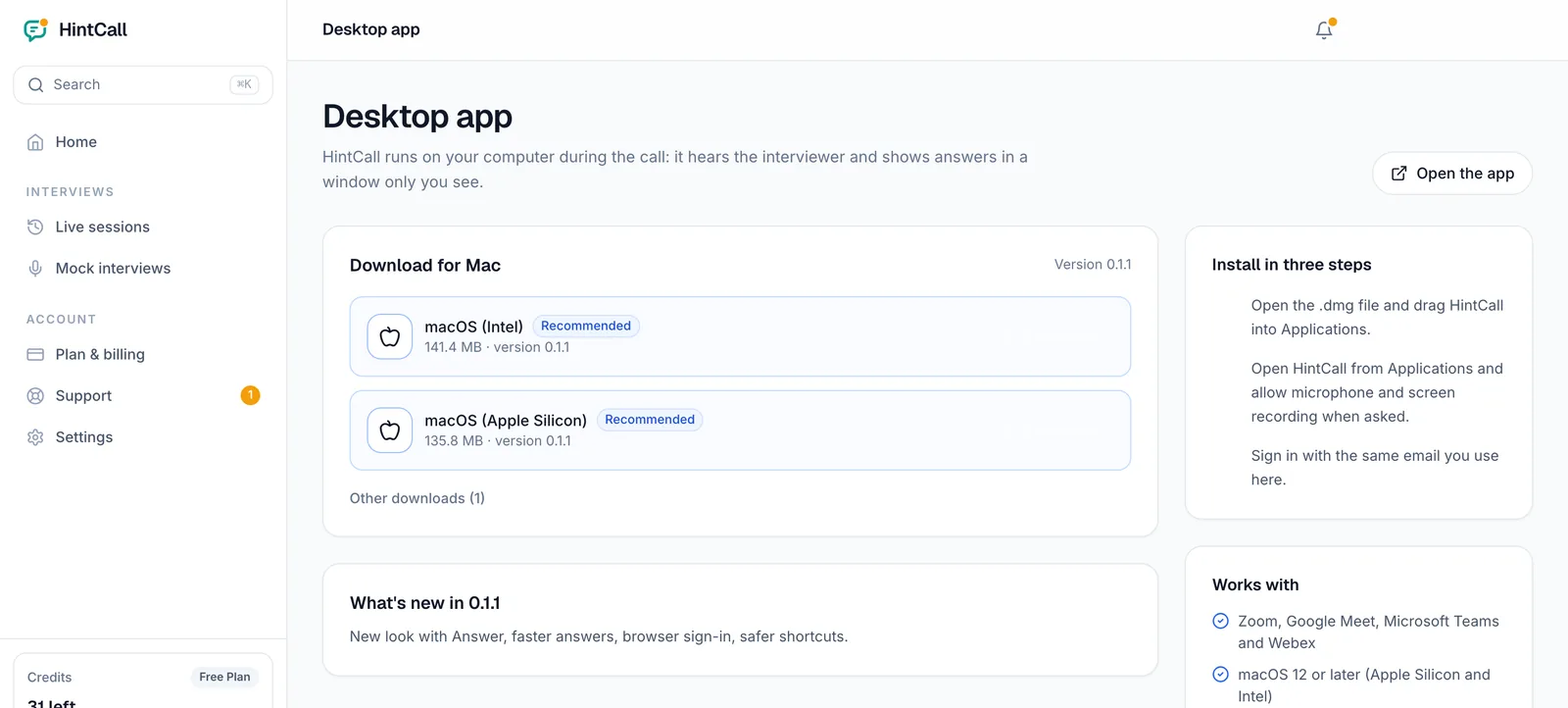Click the text 141.4 MB · version 0.1.1

coord(497,347)
